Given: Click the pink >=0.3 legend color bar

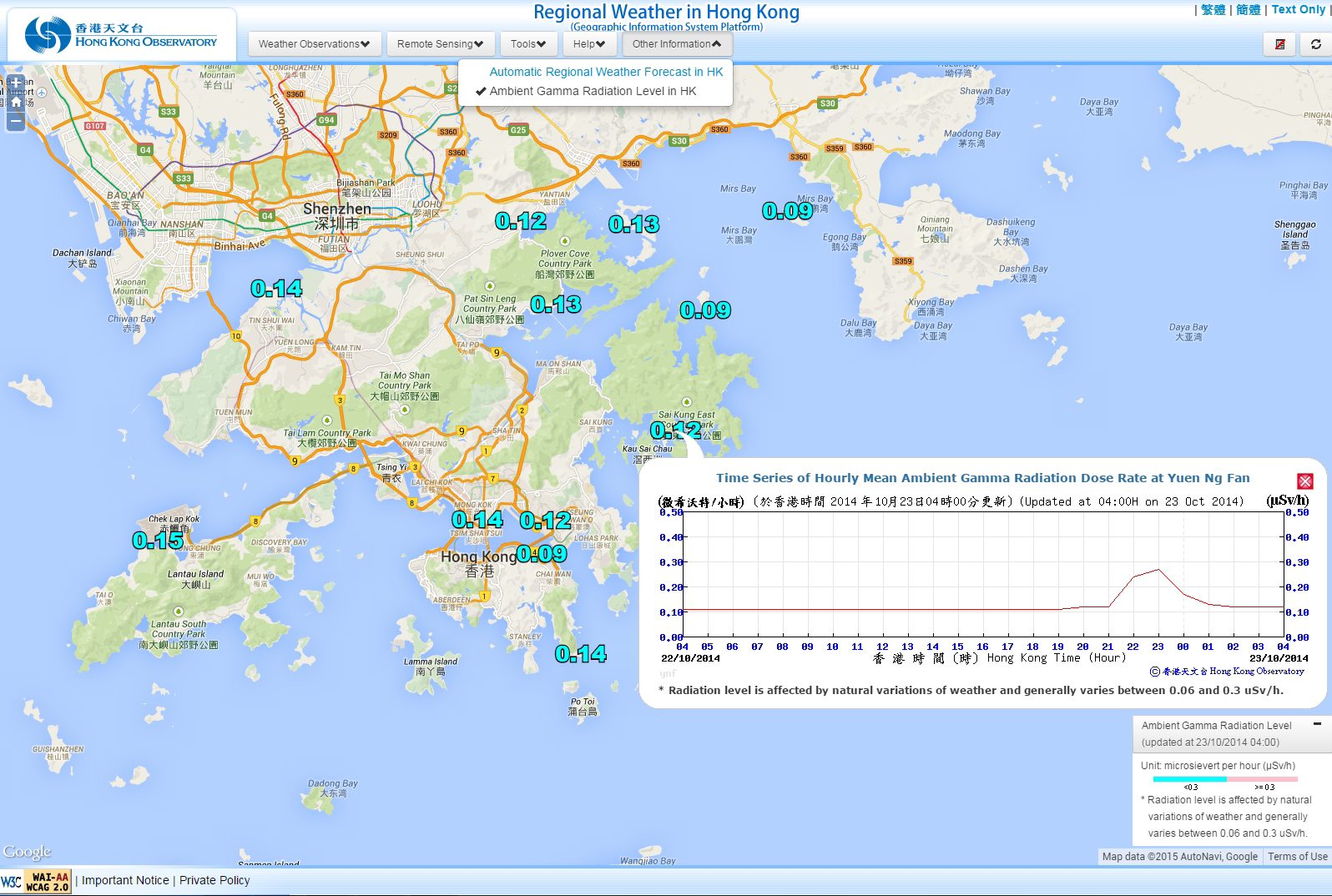Looking at the screenshot, I should [x=1262, y=779].
